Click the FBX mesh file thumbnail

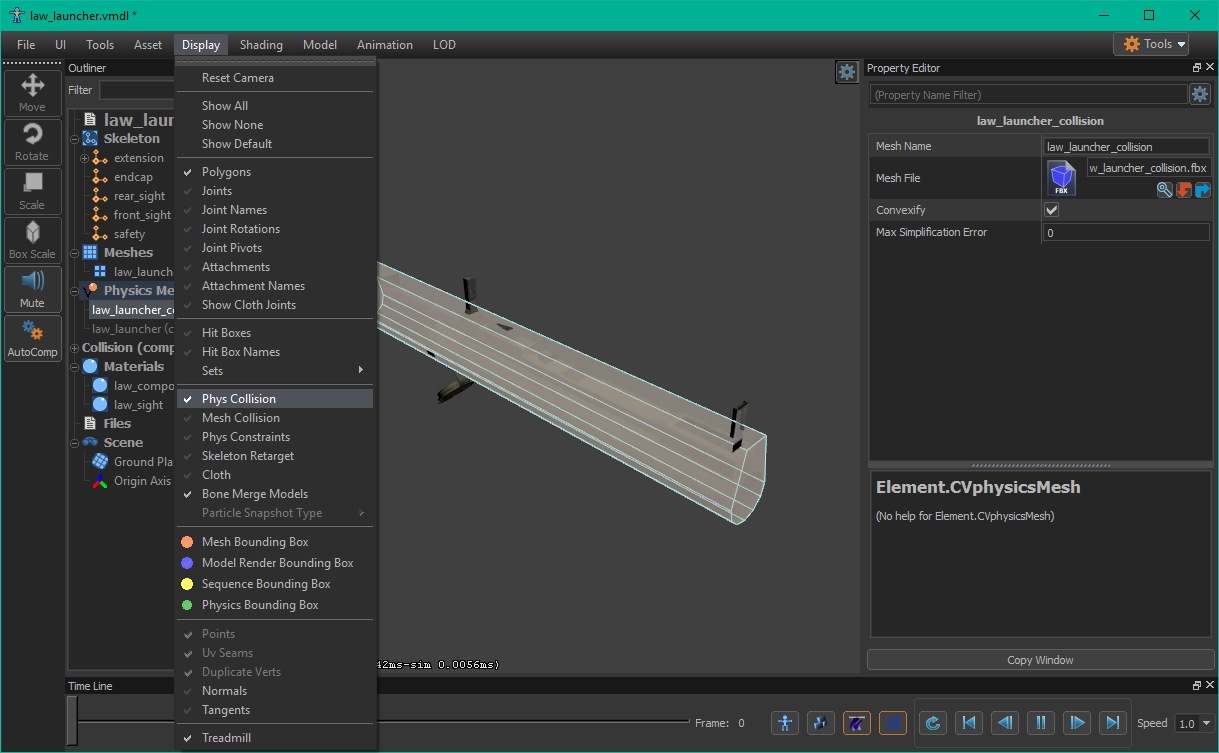pyautogui.click(x=1061, y=178)
